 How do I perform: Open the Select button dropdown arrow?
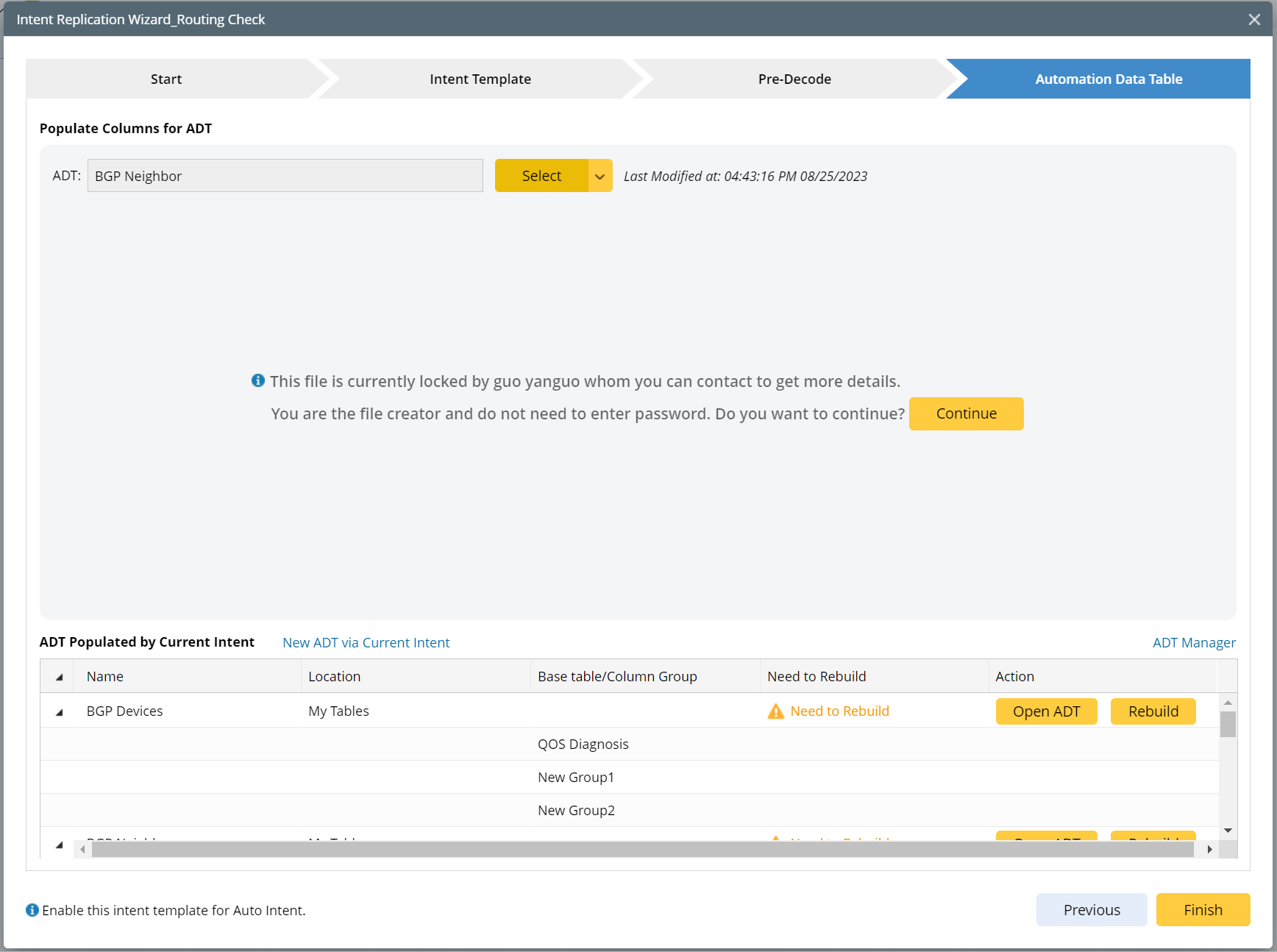pyautogui.click(x=600, y=176)
